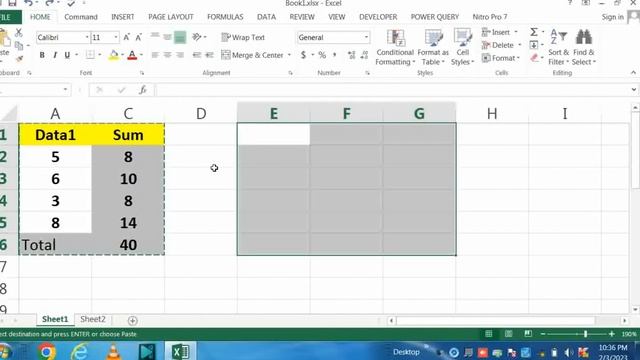Image resolution: width=640 pixels, height=360 pixels.
Task: Click the Cut scissors icon
Action: (x=18, y=33)
